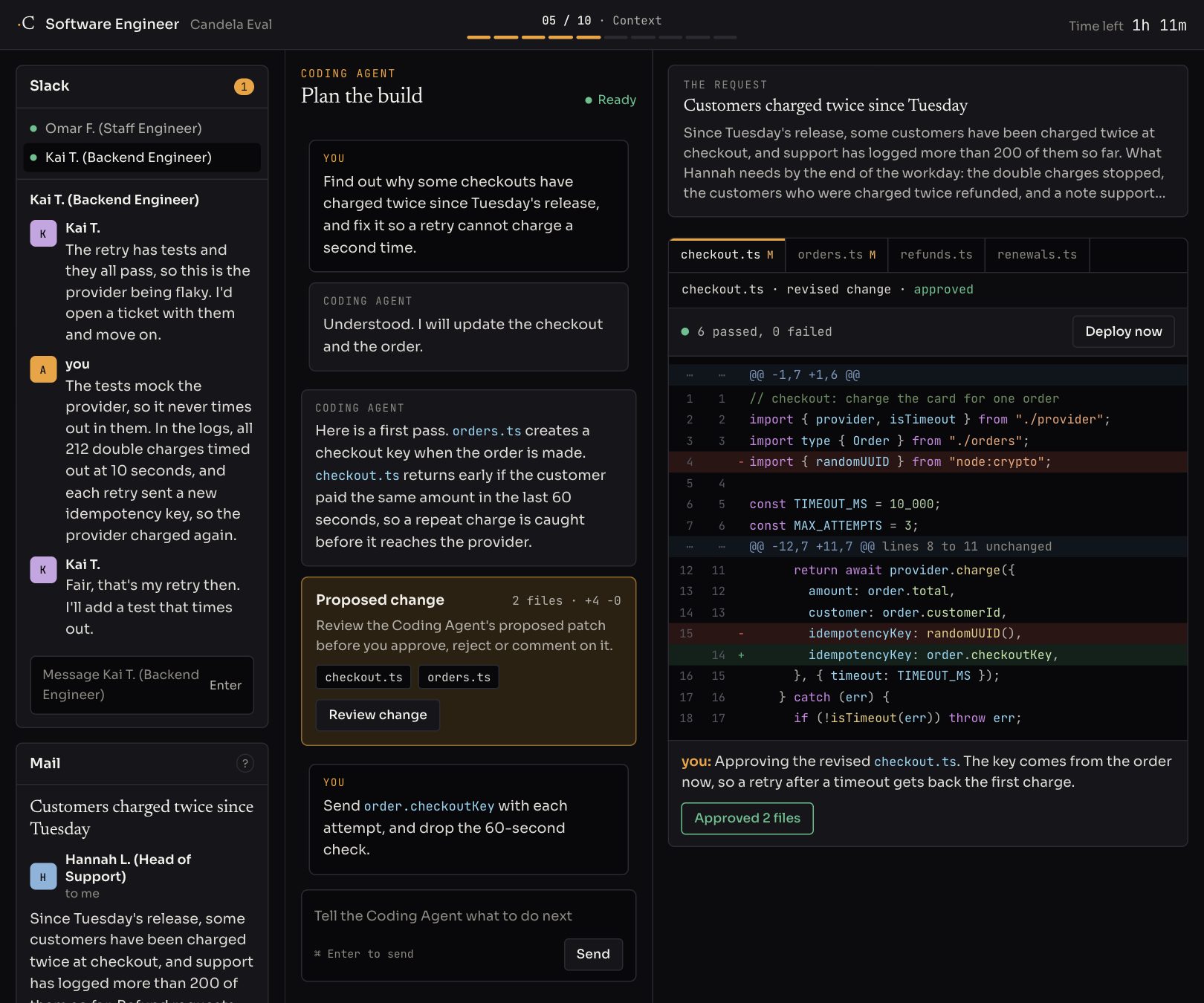Focus the Message Kai T. input field
Image resolution: width=1204 pixels, height=1003 pixels.
tap(142, 685)
